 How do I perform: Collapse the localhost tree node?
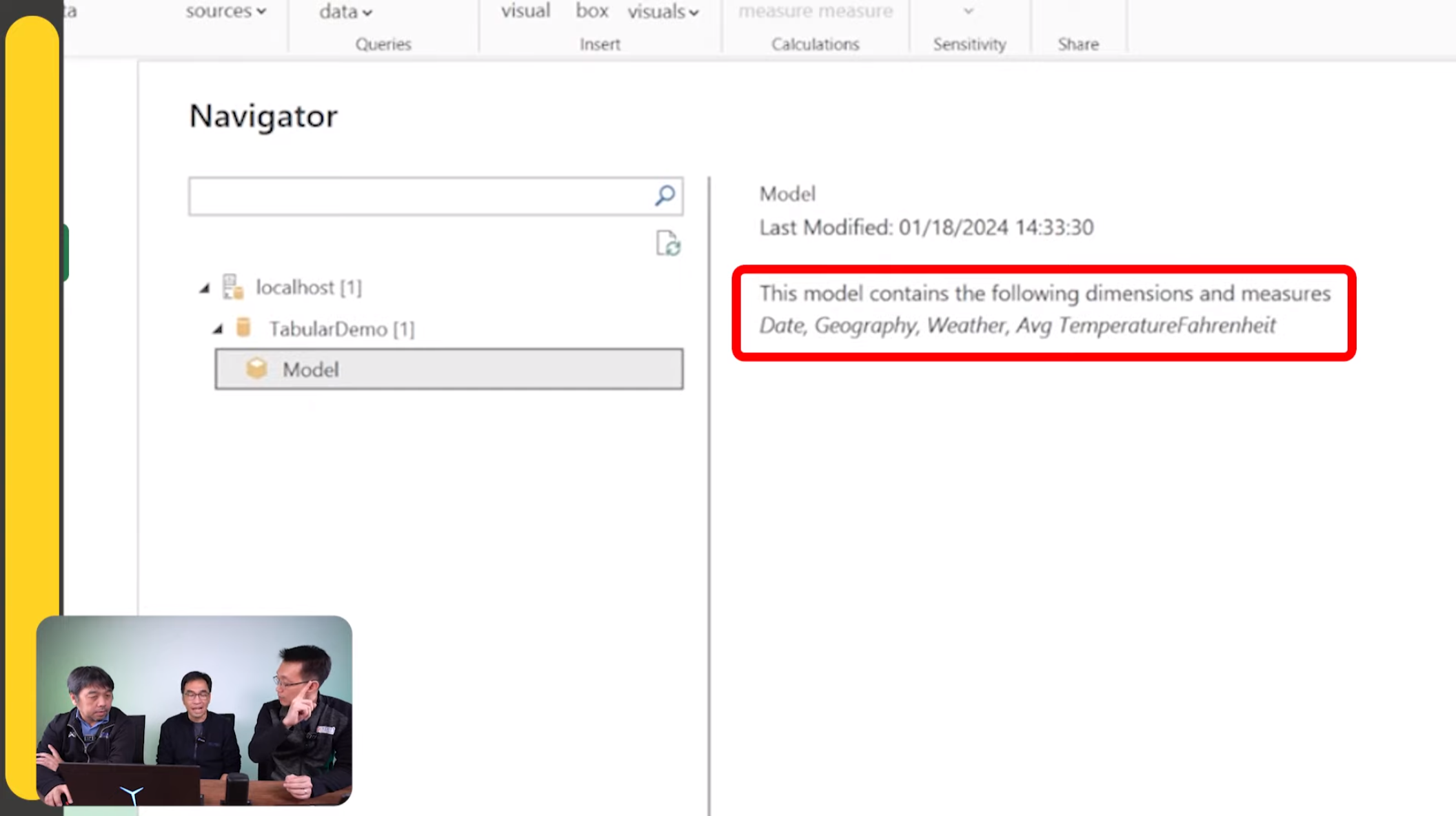click(204, 288)
